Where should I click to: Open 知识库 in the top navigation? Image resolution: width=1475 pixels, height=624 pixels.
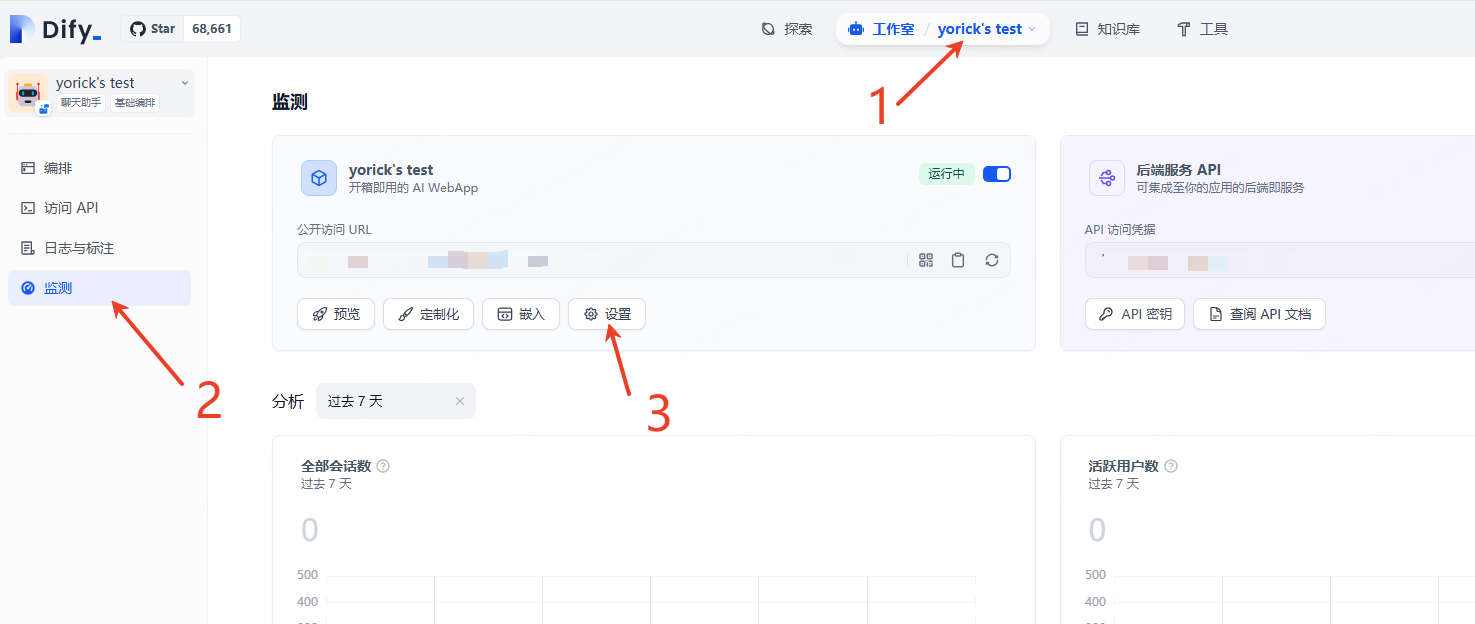[1107, 29]
